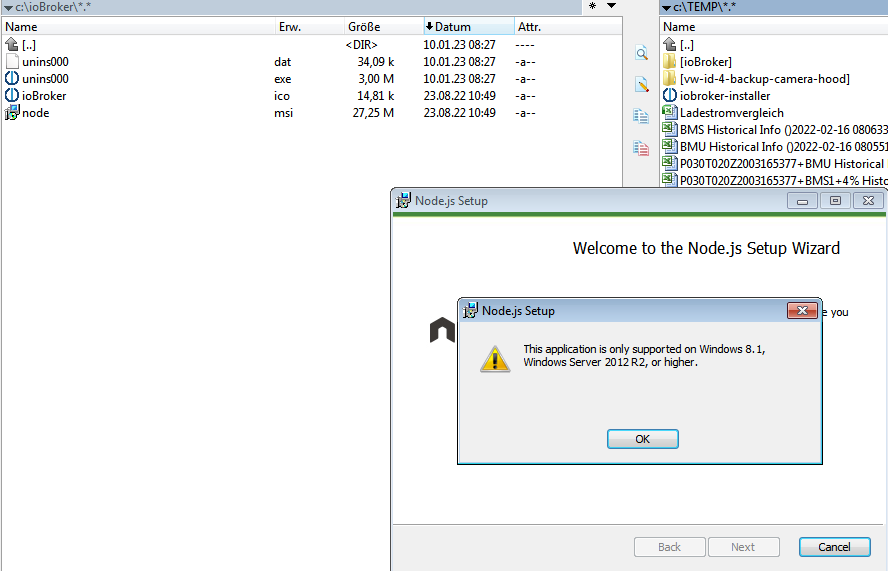This screenshot has width=888, height=571.
Task: Sort left panel by Name column
Action: click(x=139, y=27)
